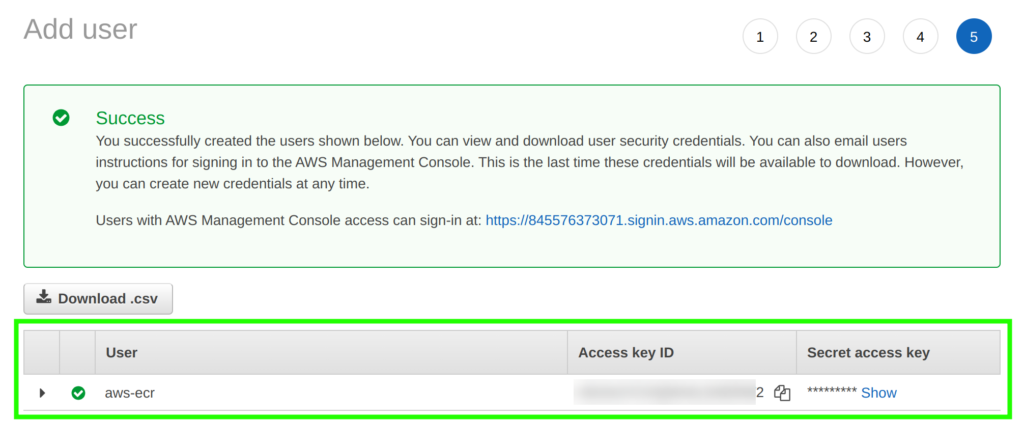The image size is (1024, 448).
Task: Click the active step 5 indicator
Action: [973, 37]
